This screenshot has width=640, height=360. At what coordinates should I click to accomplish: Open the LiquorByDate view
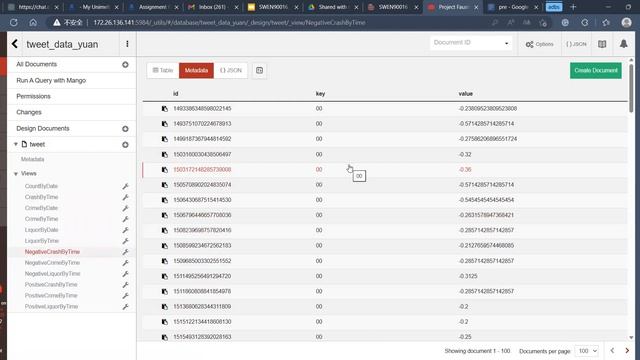[41, 230]
